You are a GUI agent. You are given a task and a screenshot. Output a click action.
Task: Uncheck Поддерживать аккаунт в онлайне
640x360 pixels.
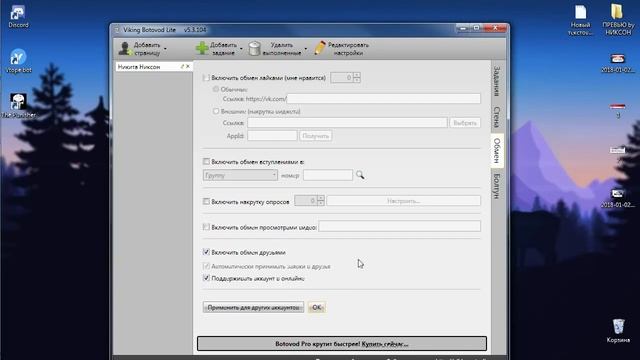206,278
